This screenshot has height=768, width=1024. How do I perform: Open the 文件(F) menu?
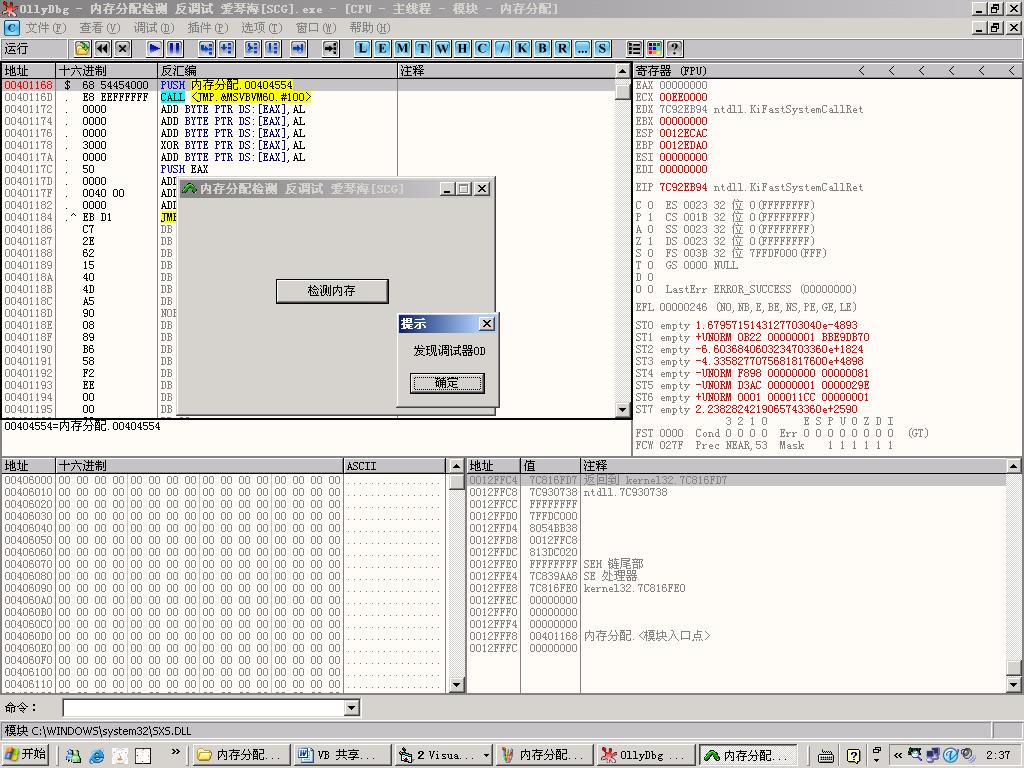tap(46, 28)
